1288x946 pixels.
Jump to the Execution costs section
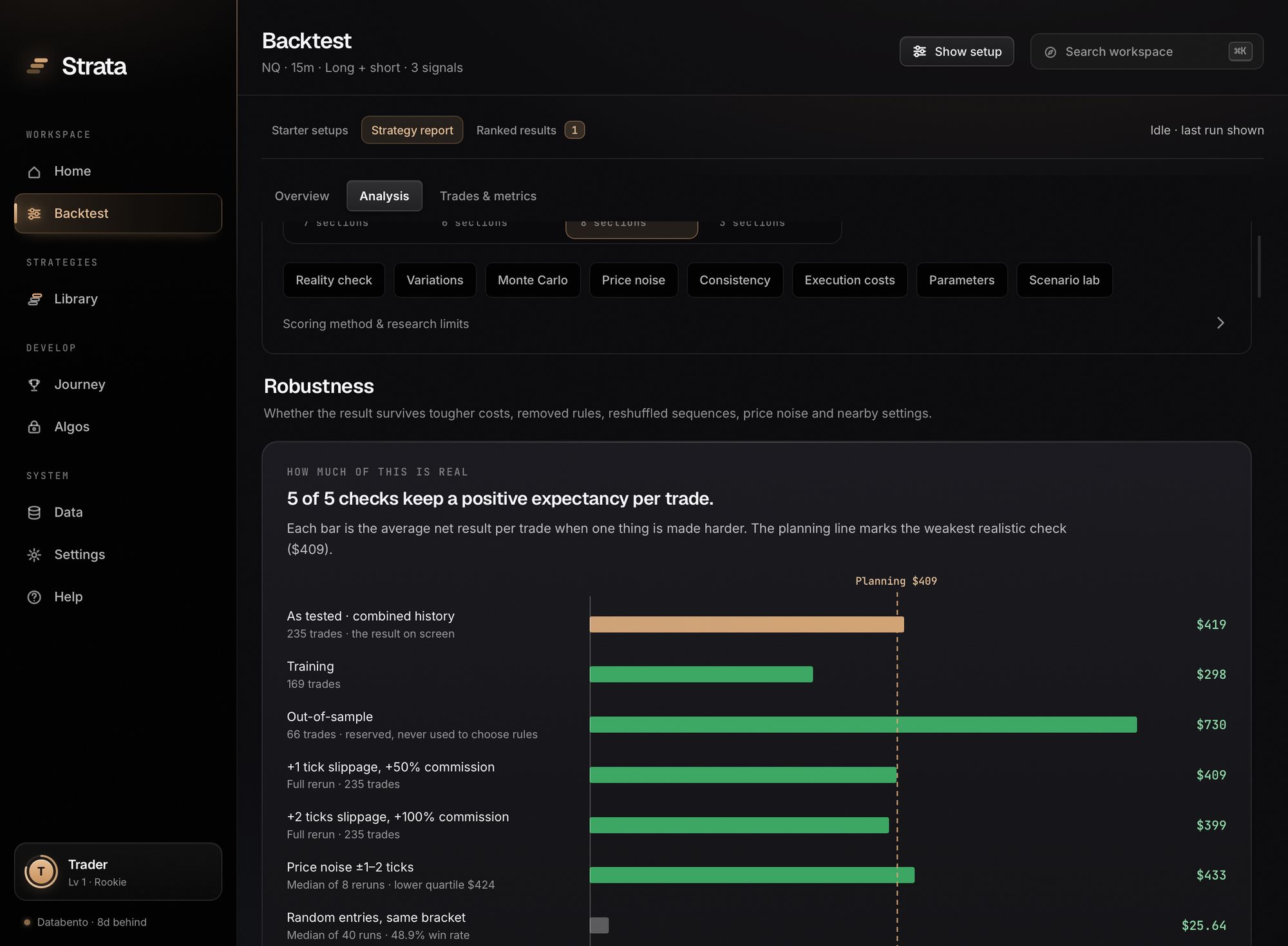(849, 280)
